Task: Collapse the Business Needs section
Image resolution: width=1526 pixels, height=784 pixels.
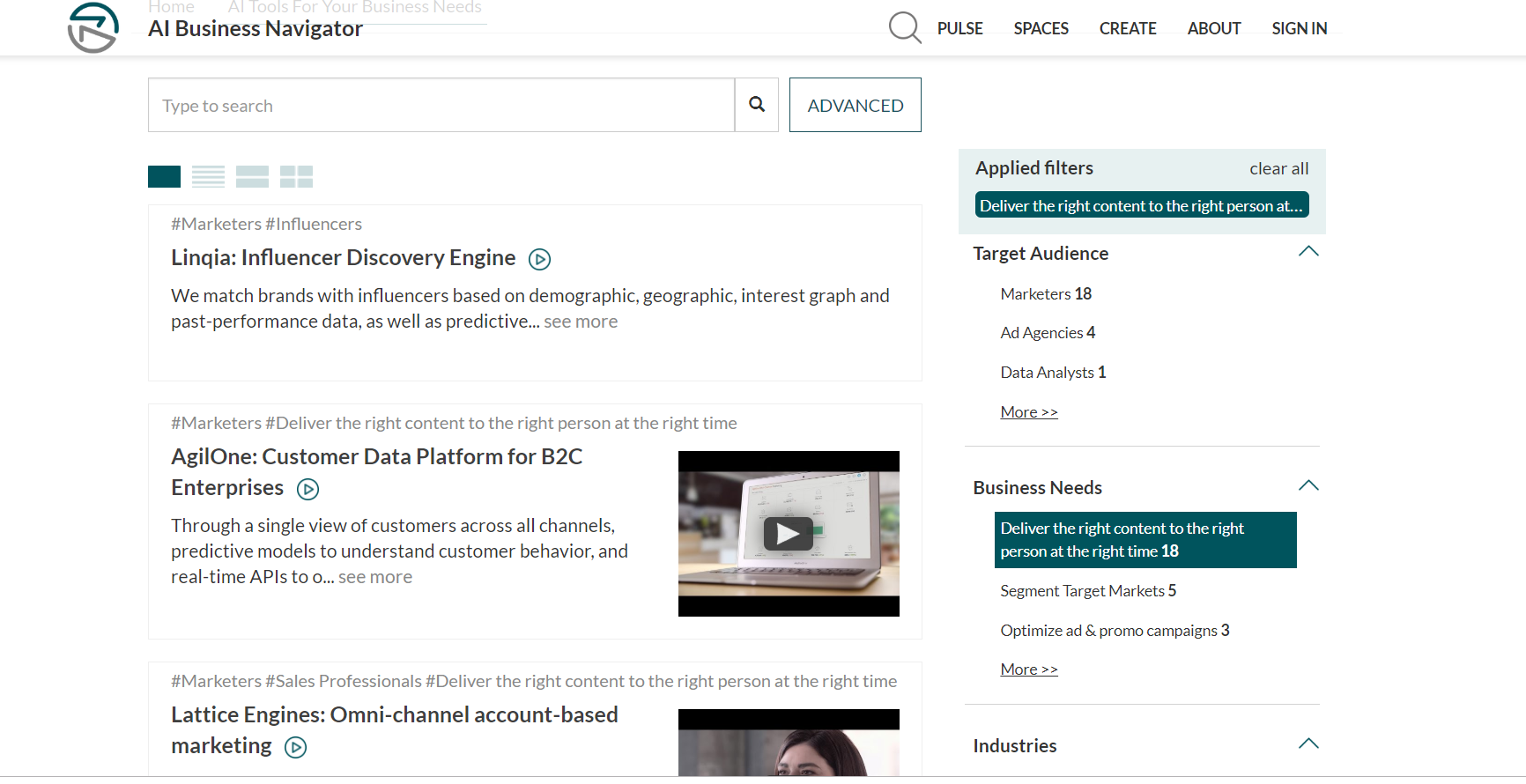Action: tap(1308, 486)
